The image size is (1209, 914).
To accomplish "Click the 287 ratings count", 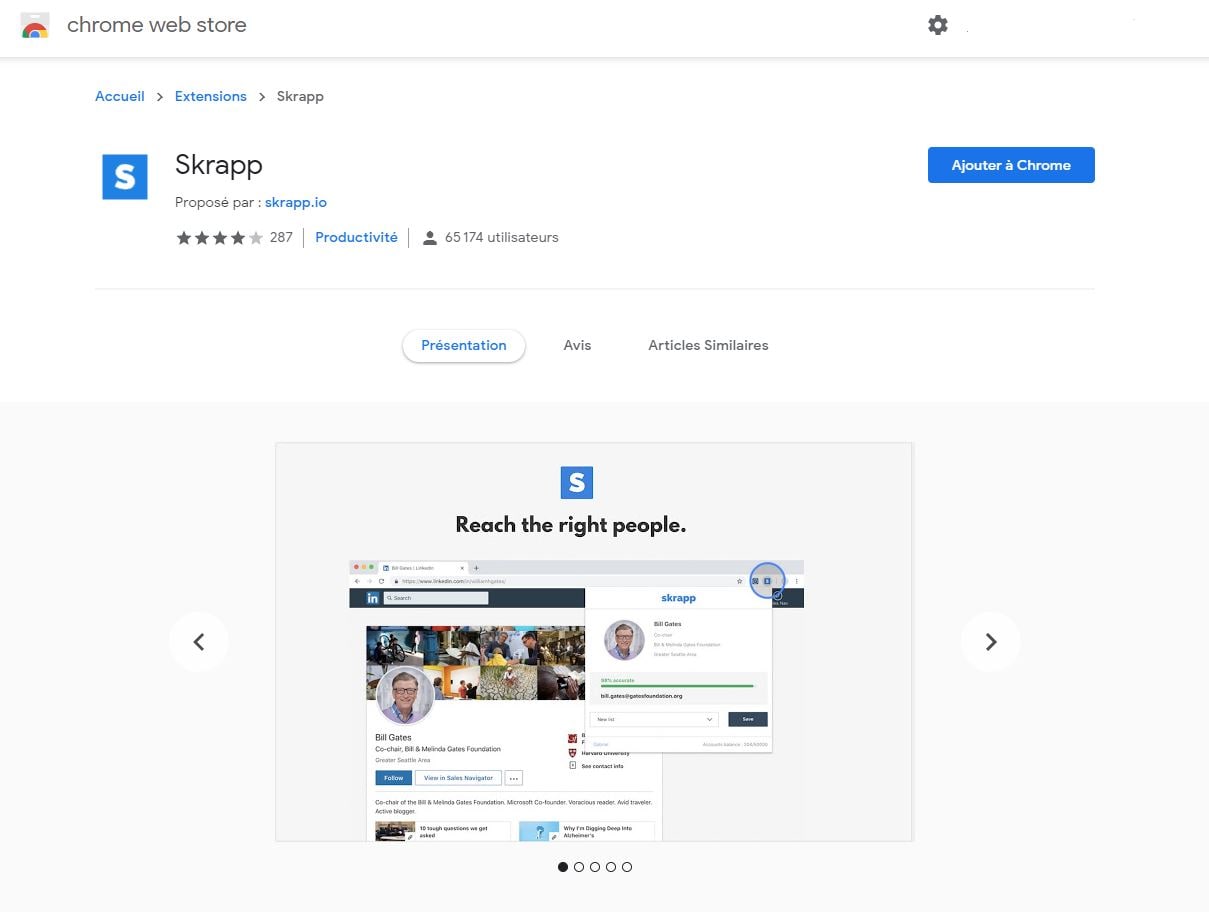I will coord(281,238).
